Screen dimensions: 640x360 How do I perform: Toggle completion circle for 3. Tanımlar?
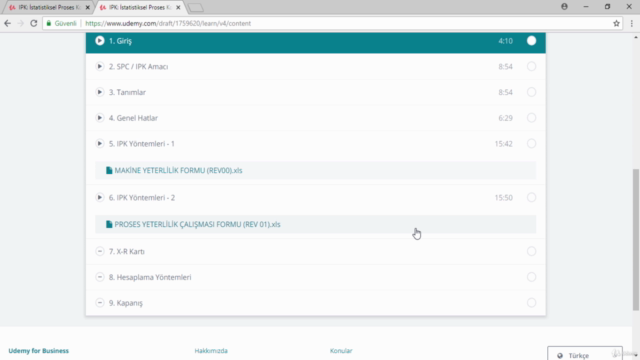(x=531, y=92)
